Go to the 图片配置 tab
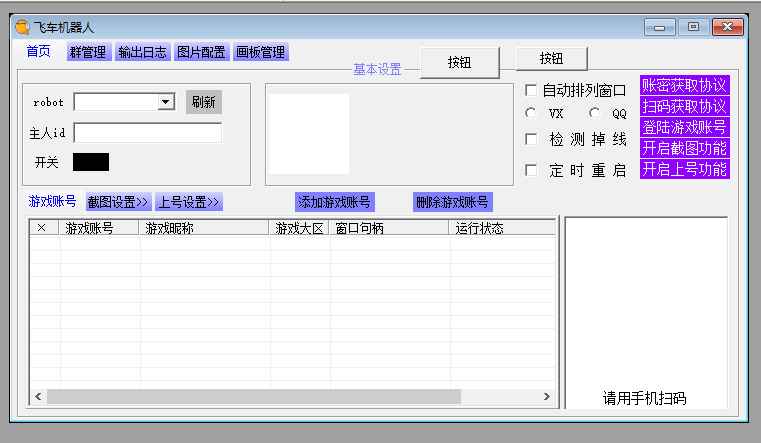This screenshot has width=761, height=443. (201, 52)
